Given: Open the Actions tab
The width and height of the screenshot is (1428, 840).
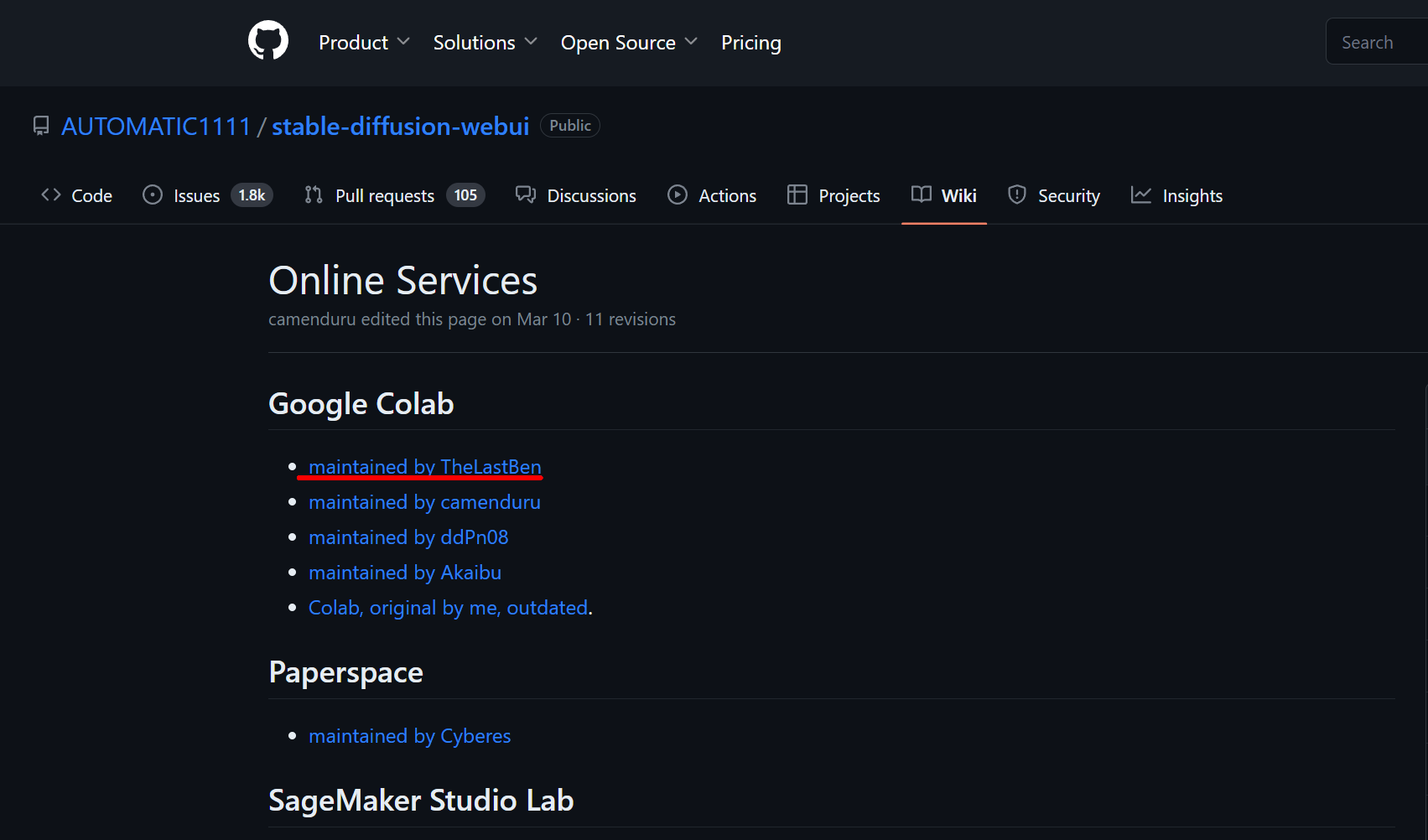Looking at the screenshot, I should point(712,195).
